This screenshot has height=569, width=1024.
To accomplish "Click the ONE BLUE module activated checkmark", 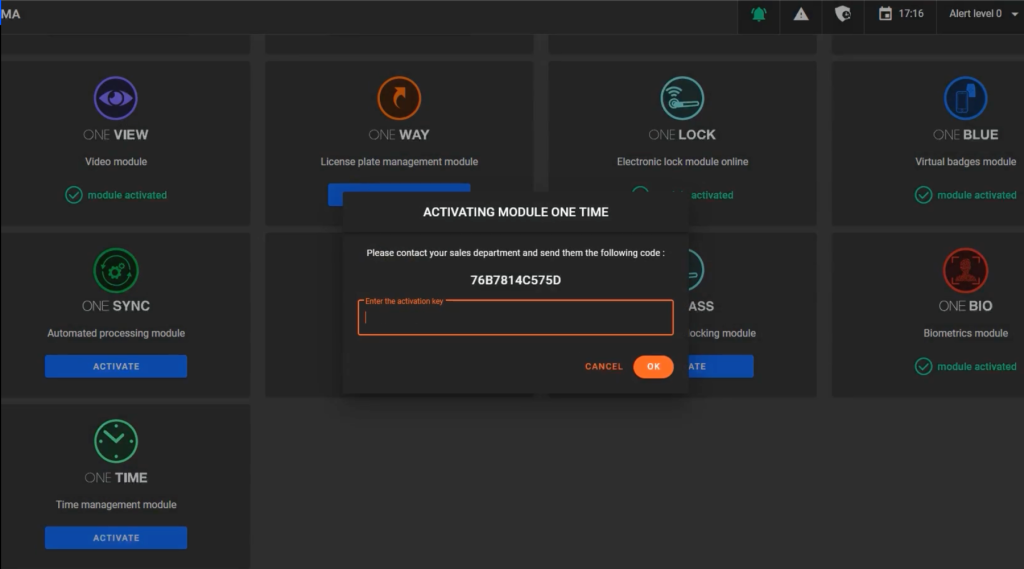I will click(x=923, y=195).
